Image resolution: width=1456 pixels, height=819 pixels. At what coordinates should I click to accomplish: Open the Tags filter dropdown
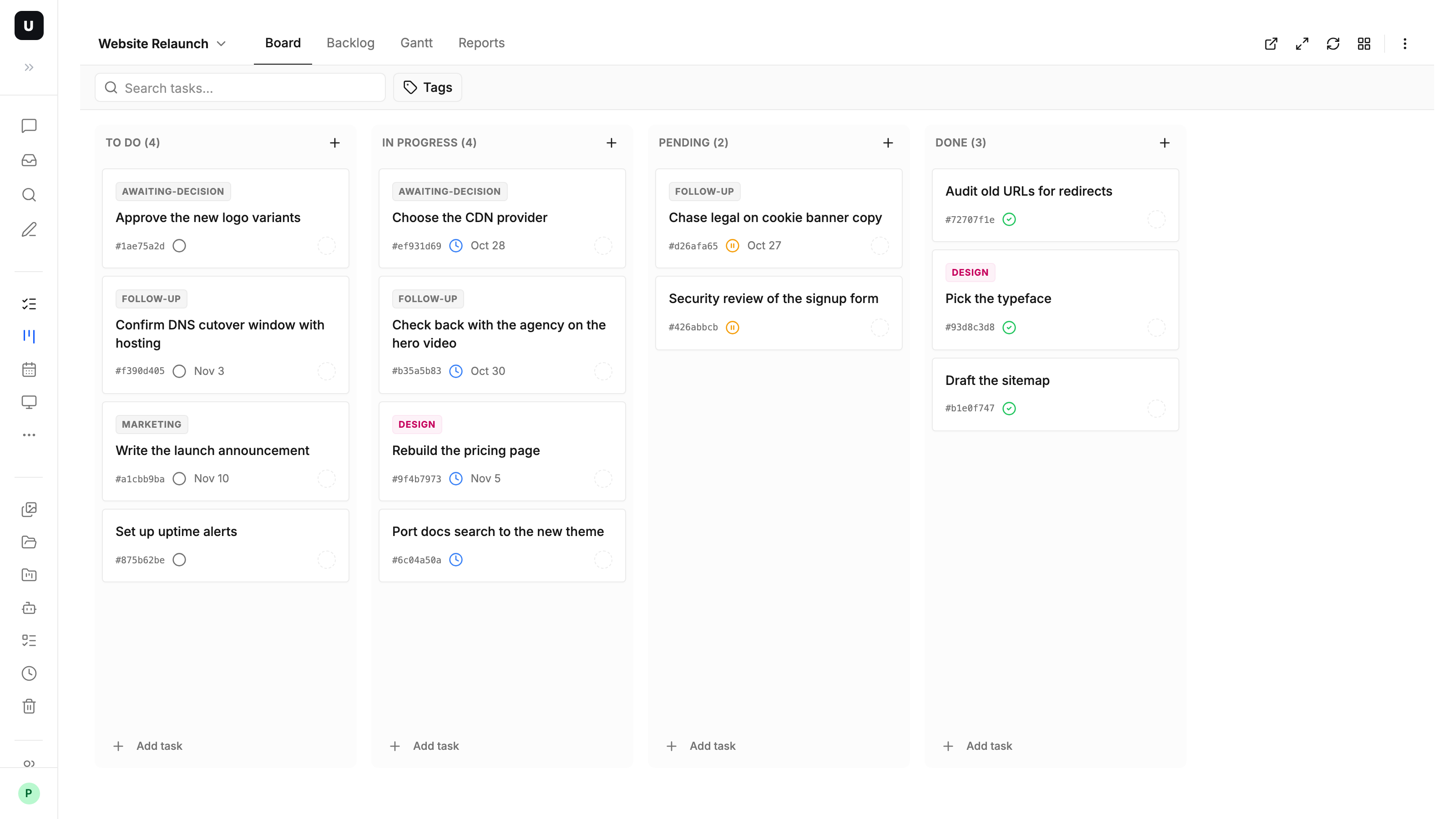click(x=427, y=88)
